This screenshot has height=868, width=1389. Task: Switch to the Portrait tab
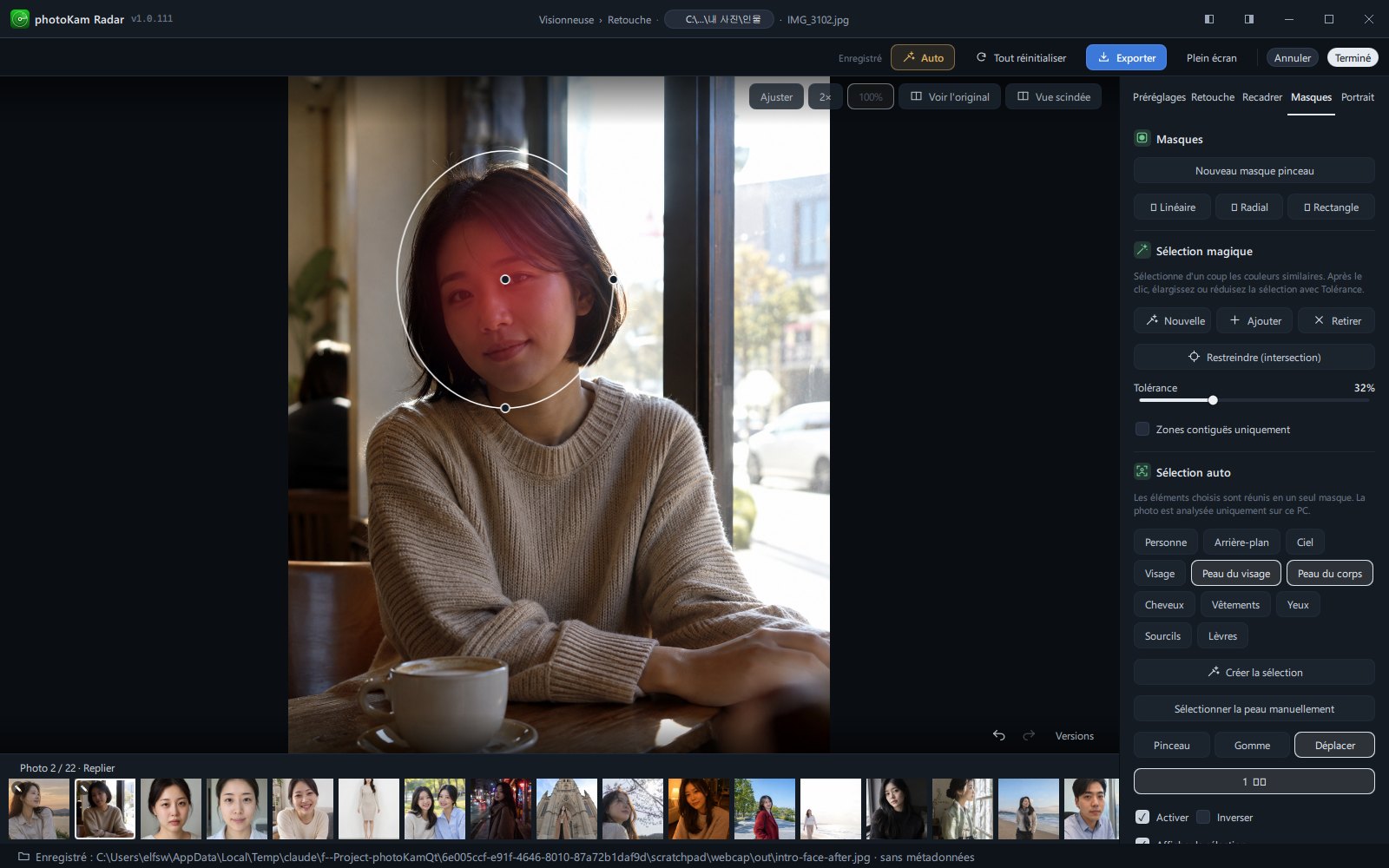click(1357, 97)
